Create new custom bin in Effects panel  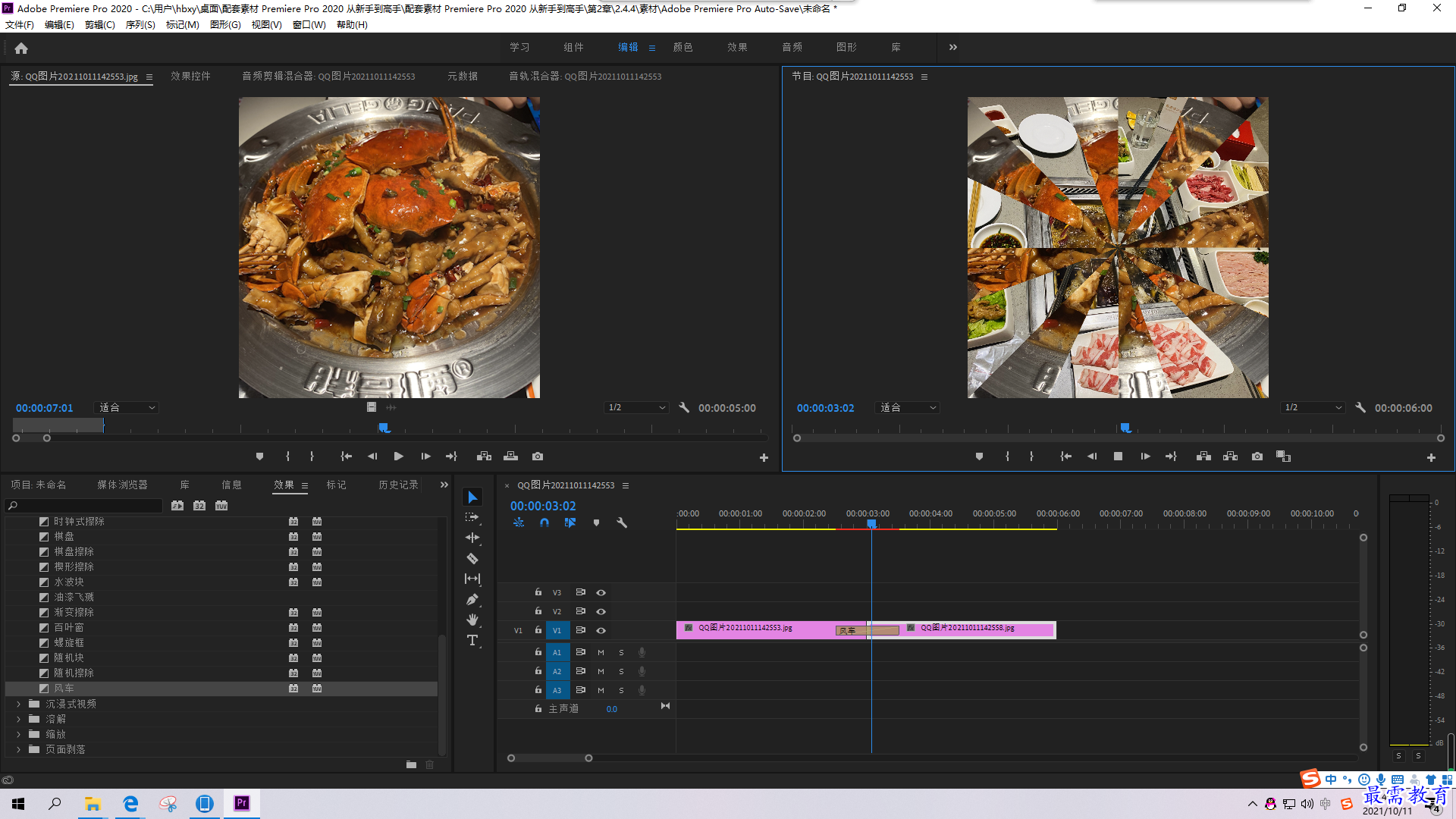pyautogui.click(x=411, y=764)
